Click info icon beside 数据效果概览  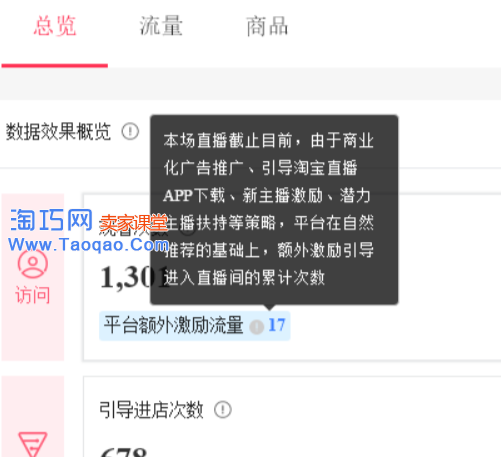(x=130, y=131)
